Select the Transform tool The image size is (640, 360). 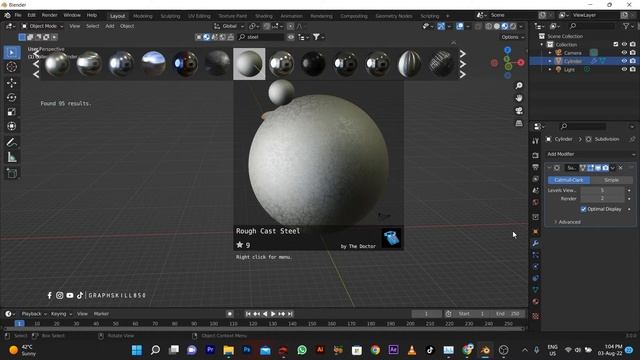tap(11, 126)
